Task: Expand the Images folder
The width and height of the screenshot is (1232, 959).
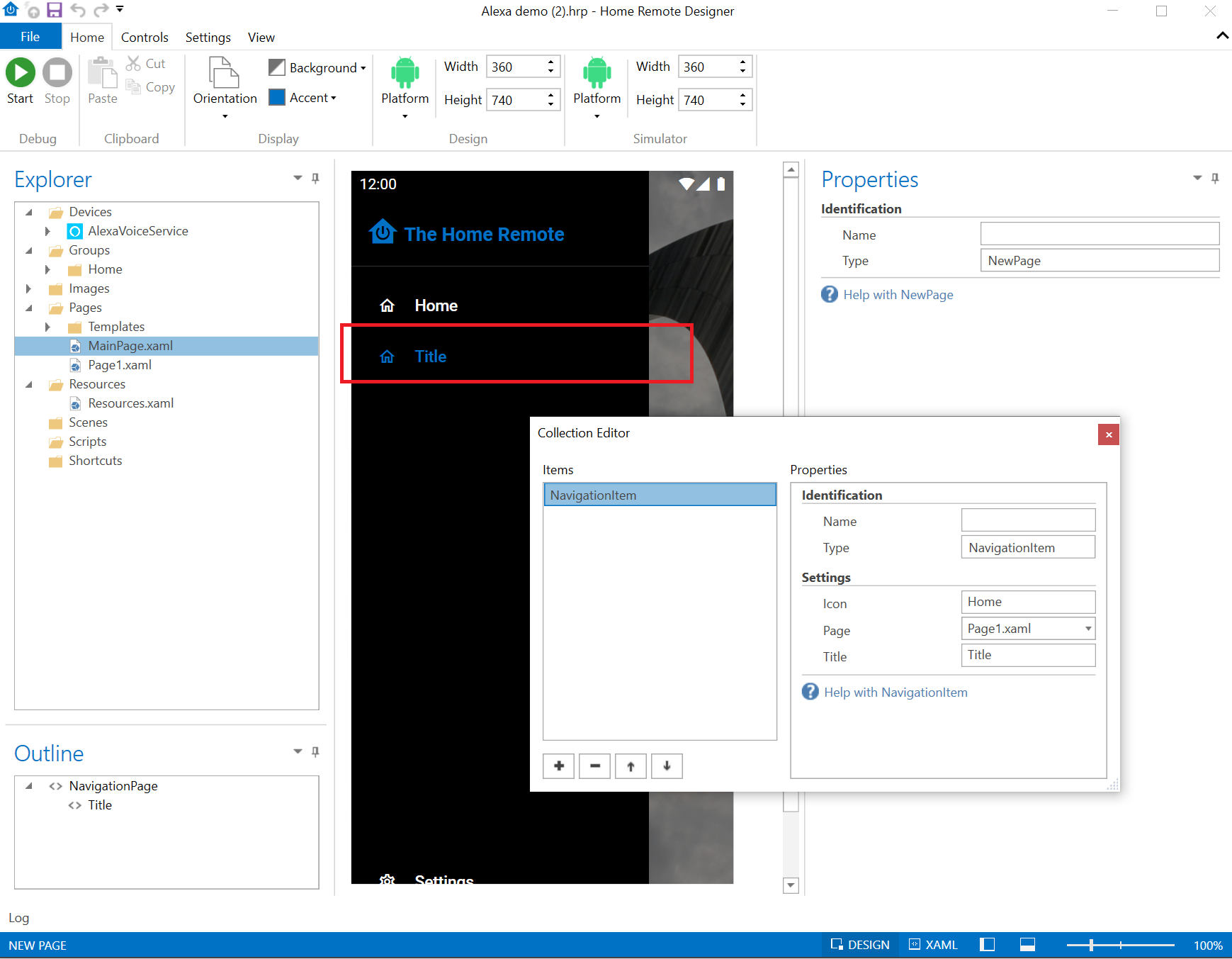Action: [x=28, y=288]
